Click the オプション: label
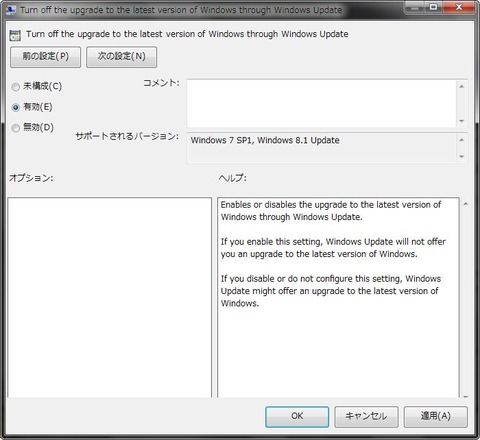Image resolution: width=480 pixels, height=440 pixels. tap(31, 178)
